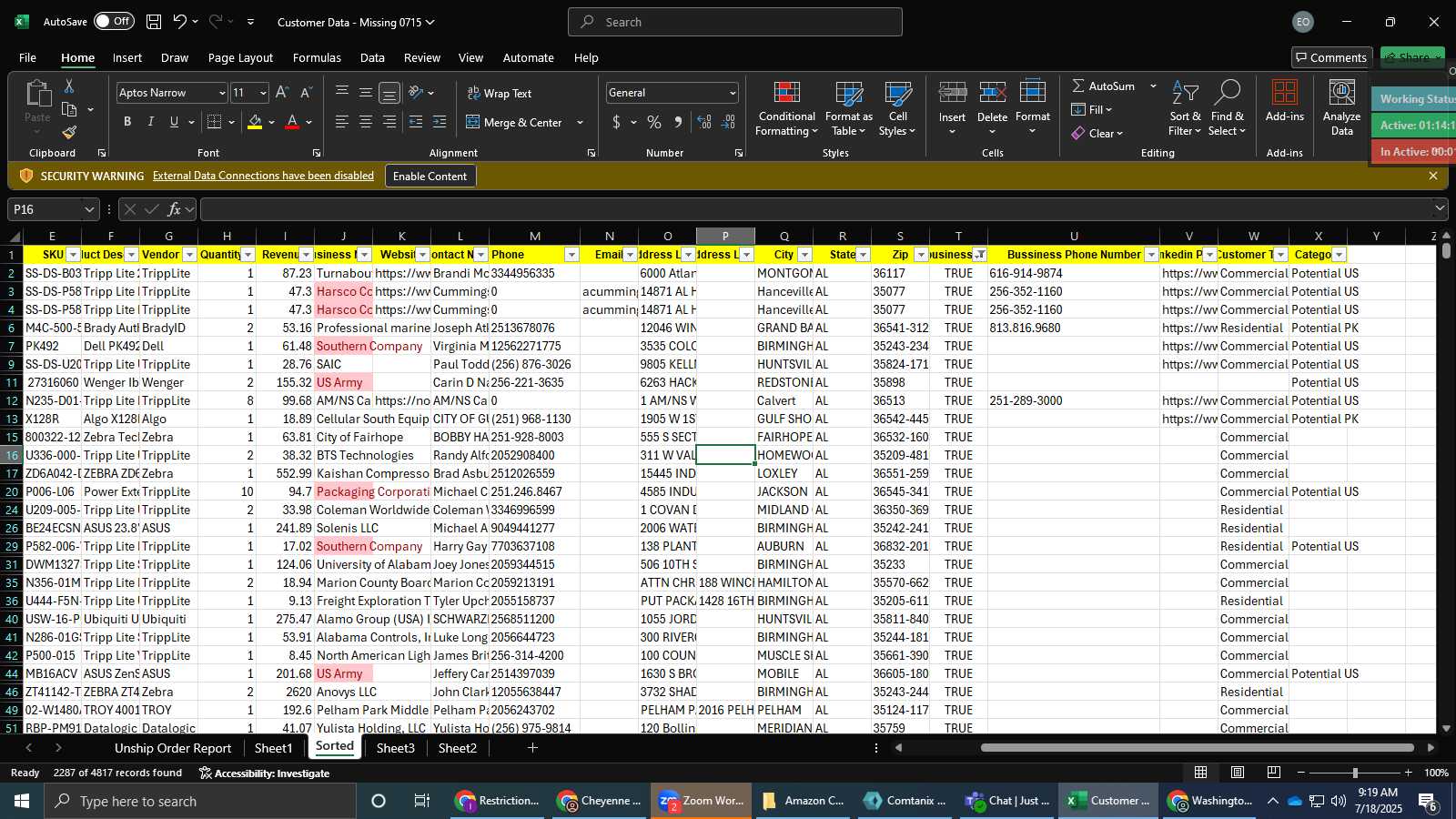Switch to Sheet3 tab

[x=395, y=748]
